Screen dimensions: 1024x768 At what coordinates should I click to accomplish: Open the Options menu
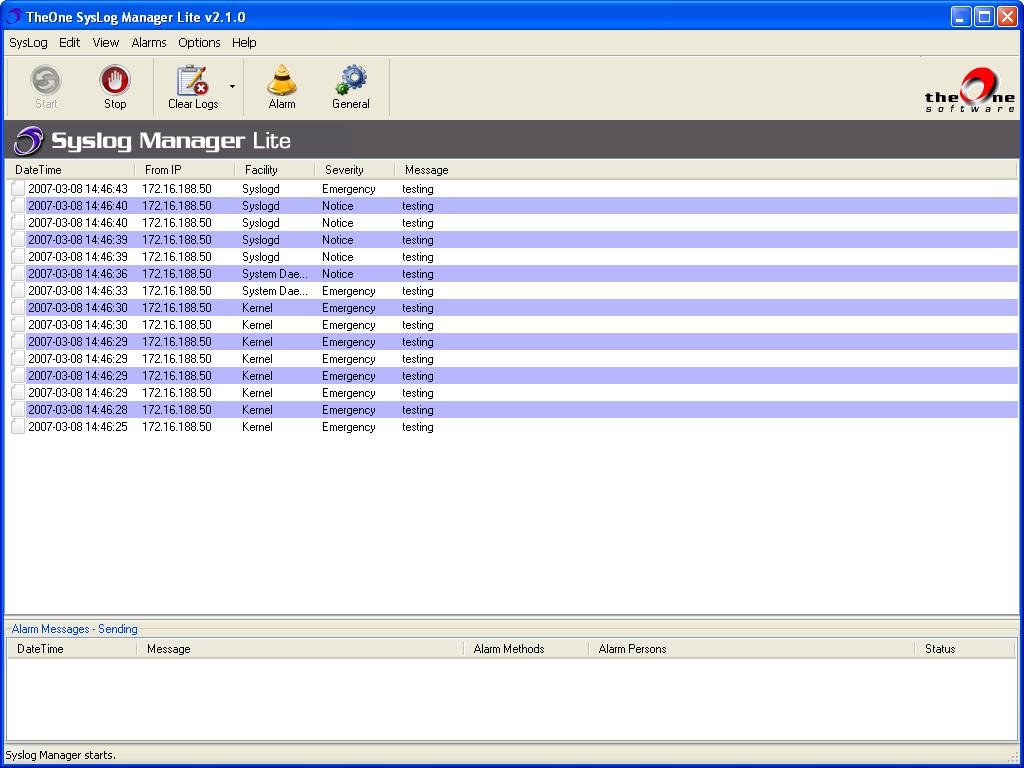point(198,42)
